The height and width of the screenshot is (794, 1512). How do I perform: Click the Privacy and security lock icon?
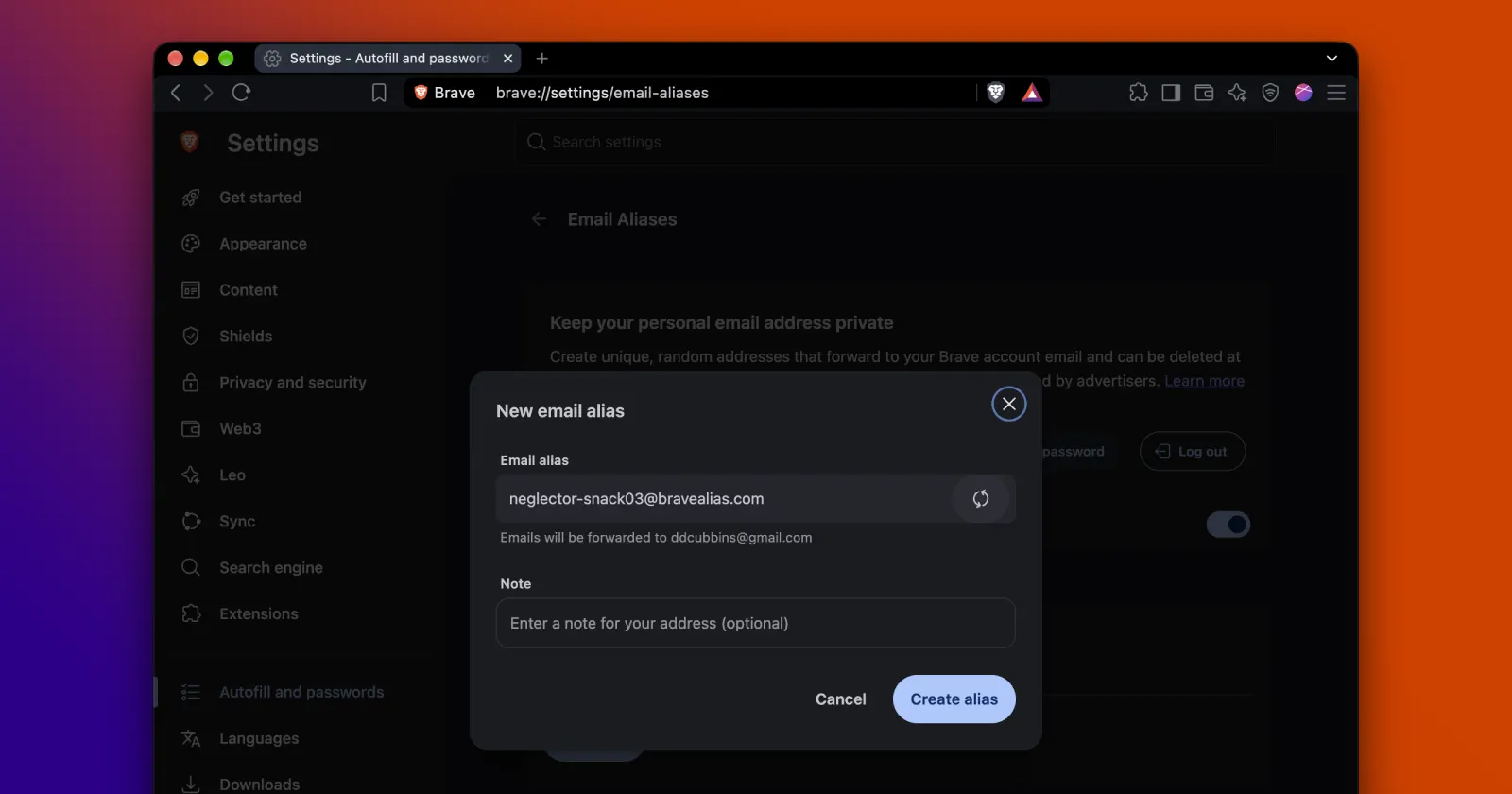pyautogui.click(x=191, y=383)
